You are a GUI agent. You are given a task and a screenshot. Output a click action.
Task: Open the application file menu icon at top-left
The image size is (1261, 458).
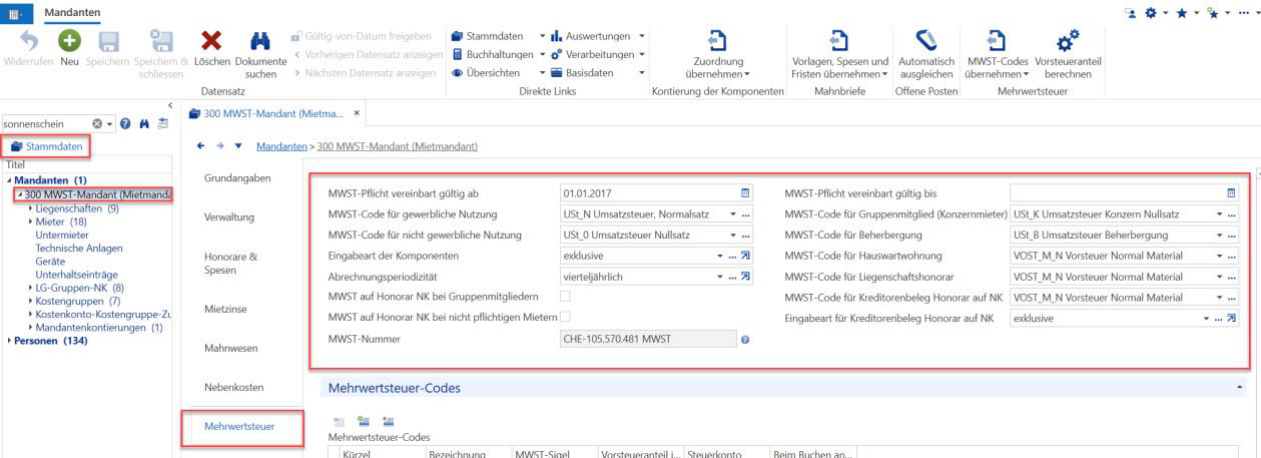(17, 12)
